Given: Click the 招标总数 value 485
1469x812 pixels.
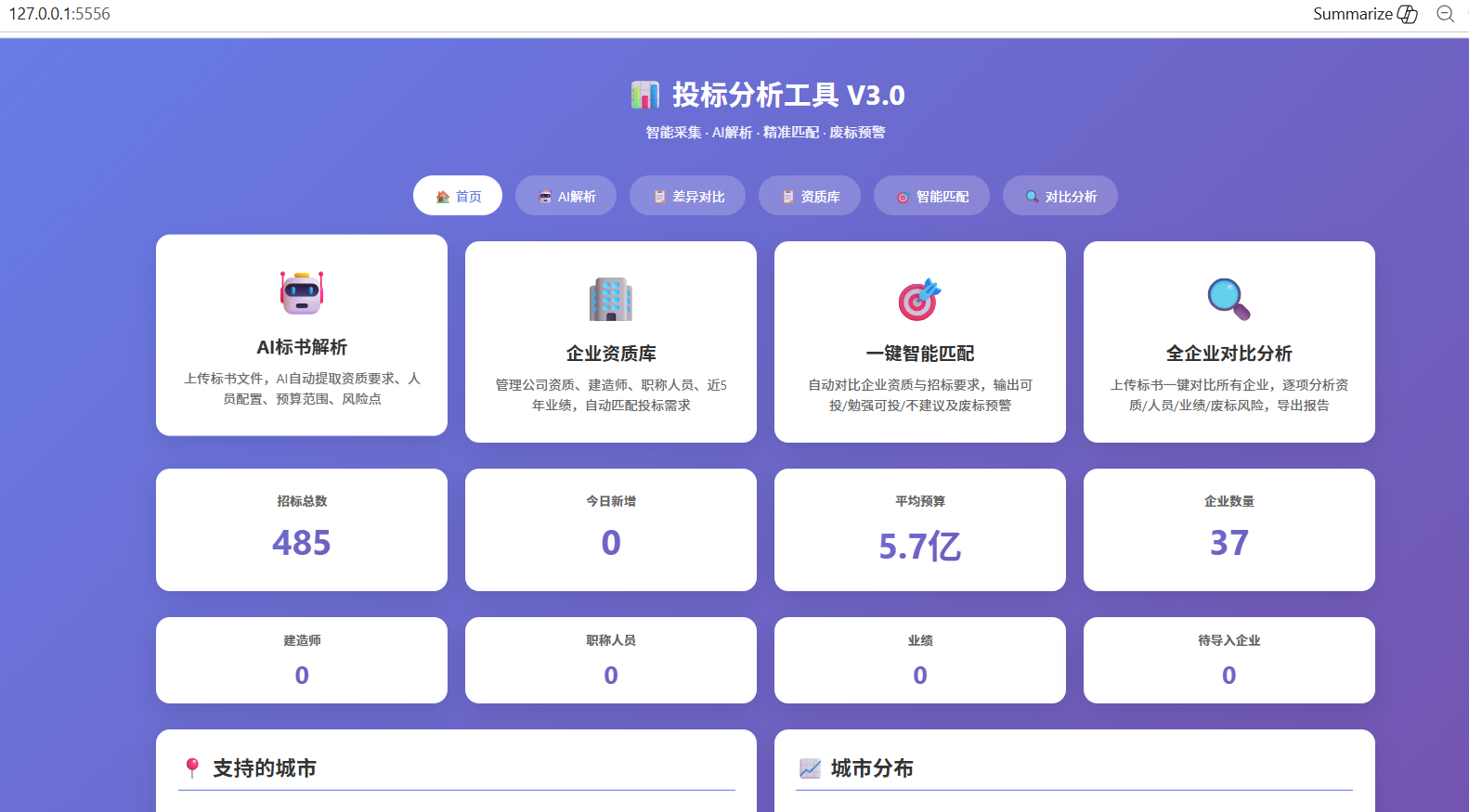Looking at the screenshot, I should coord(302,543).
